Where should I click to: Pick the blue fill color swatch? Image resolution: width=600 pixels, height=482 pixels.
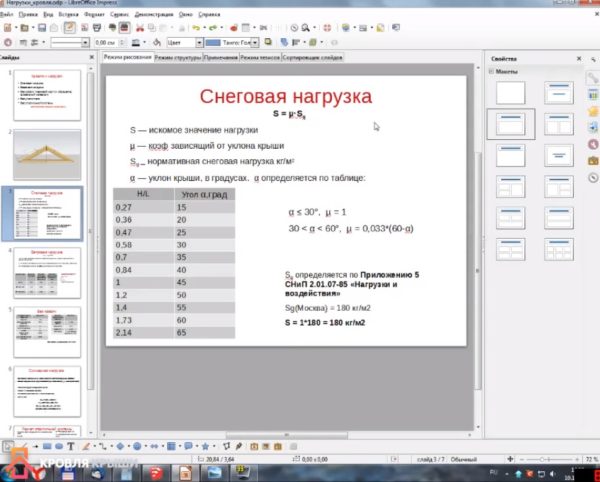tap(213, 42)
